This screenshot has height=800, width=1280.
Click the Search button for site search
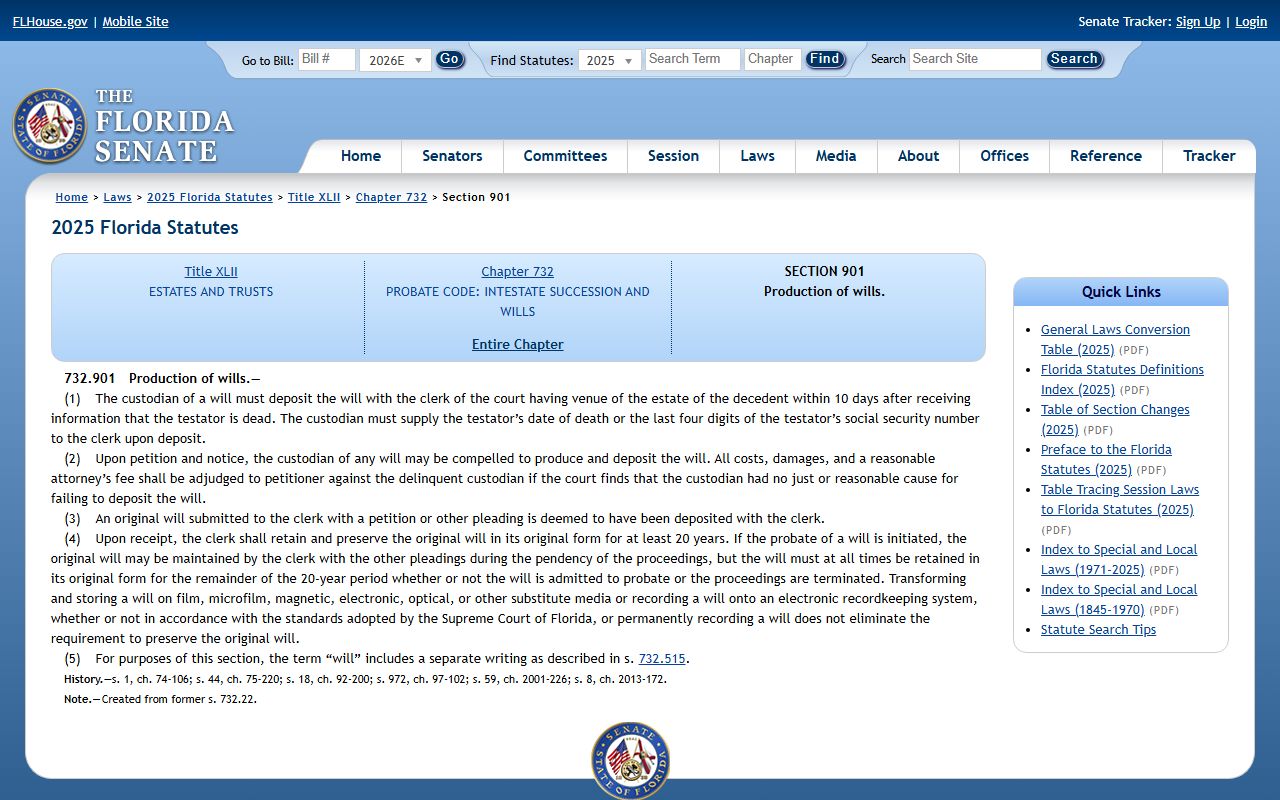tap(1074, 59)
